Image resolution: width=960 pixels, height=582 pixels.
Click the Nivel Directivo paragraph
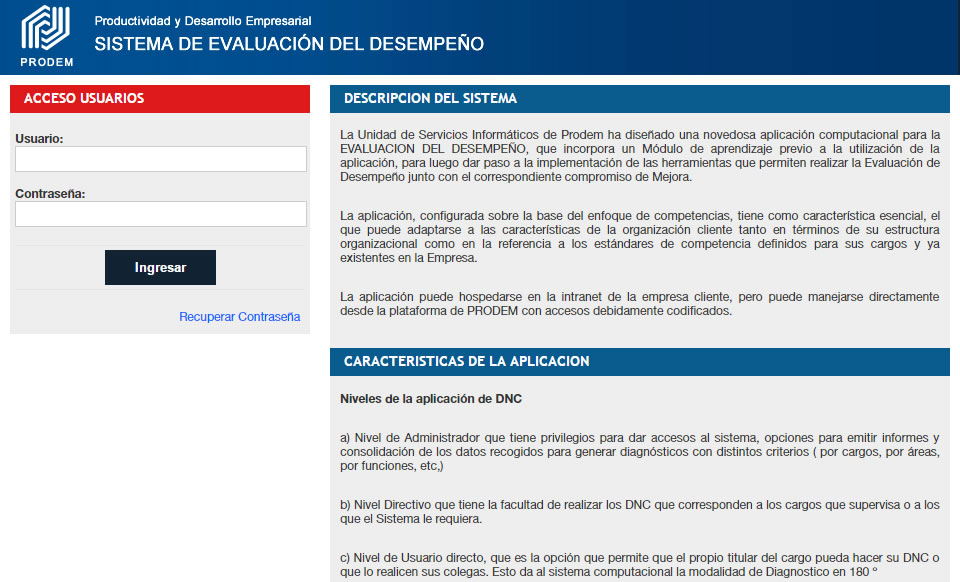click(x=639, y=512)
